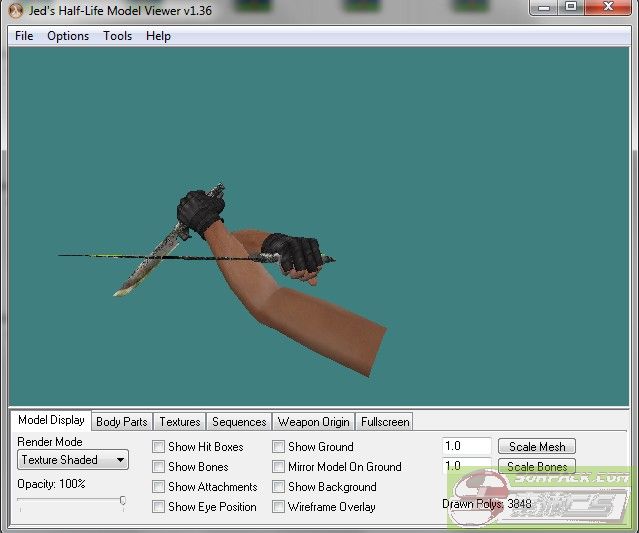Screen dimensions: 639x533
Task: Switch to the Body Parts tab
Action: point(121,422)
